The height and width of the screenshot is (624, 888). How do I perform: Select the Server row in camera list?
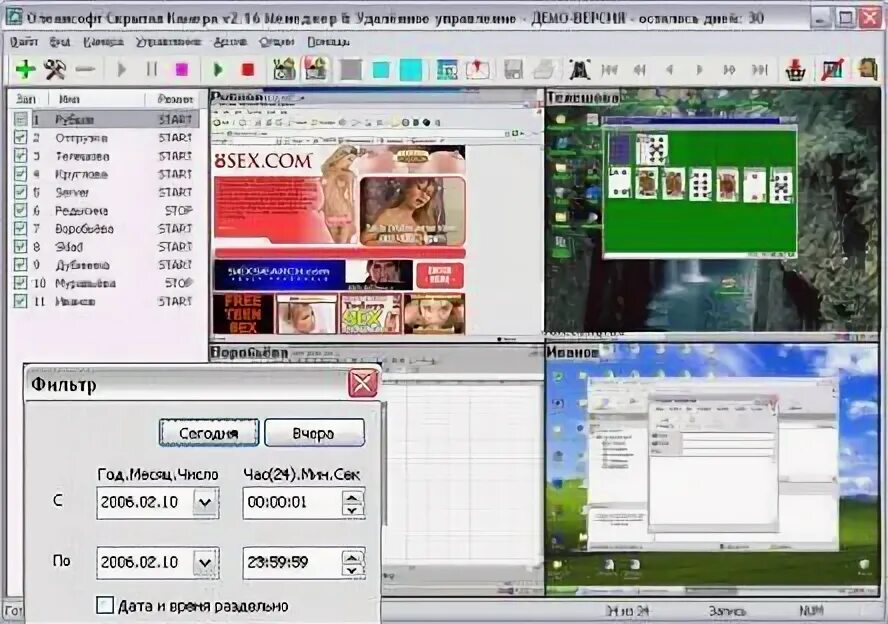pyautogui.click(x=105, y=192)
